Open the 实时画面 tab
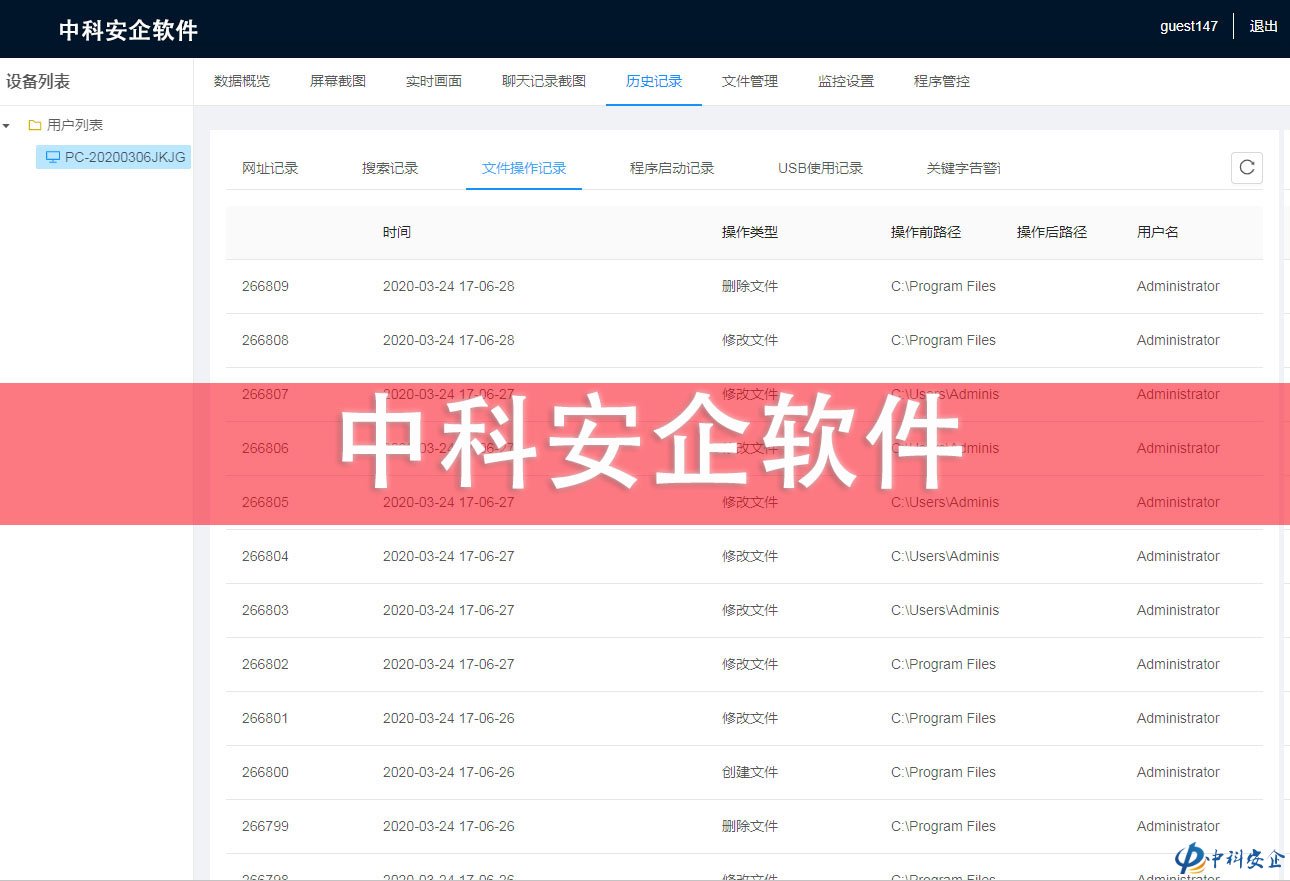 434,81
